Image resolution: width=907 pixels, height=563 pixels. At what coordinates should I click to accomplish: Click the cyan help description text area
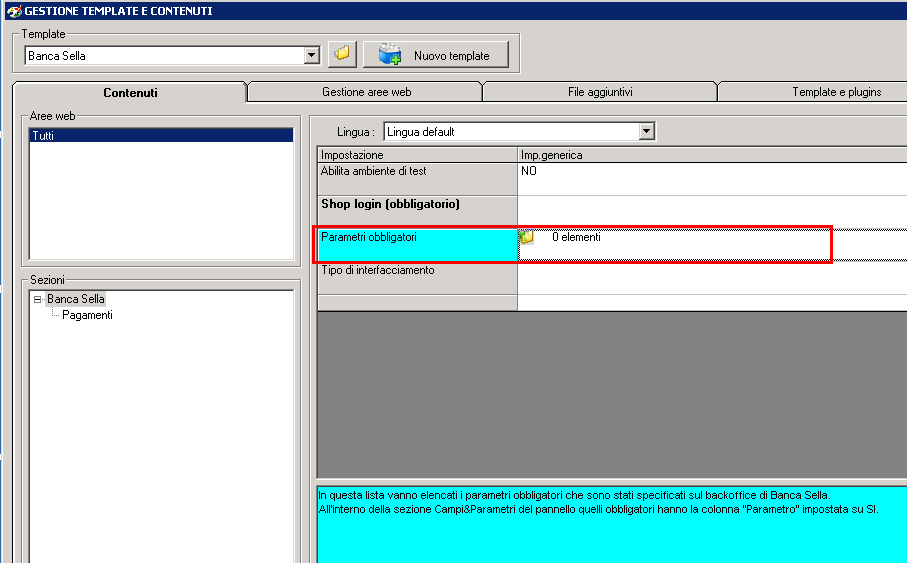click(612, 524)
